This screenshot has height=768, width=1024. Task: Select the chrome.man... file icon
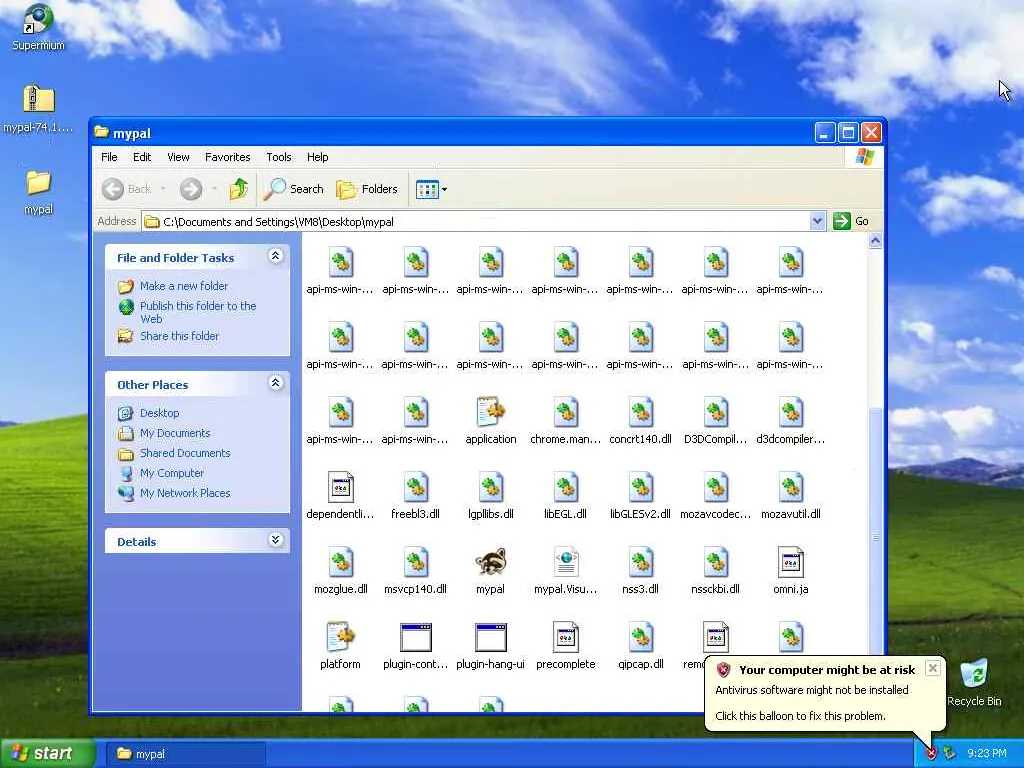[x=566, y=411]
